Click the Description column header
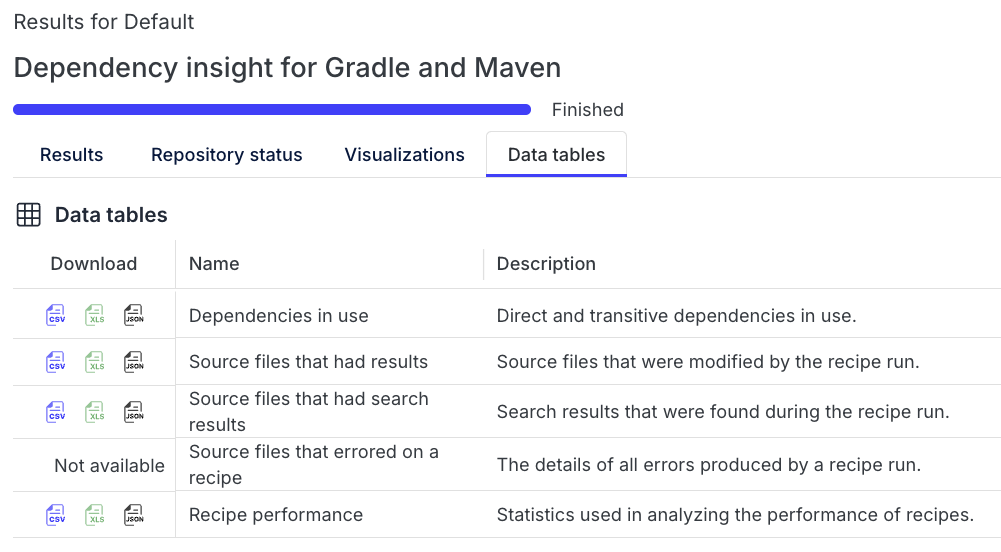Image resolution: width=1001 pixels, height=552 pixels. [x=546, y=264]
